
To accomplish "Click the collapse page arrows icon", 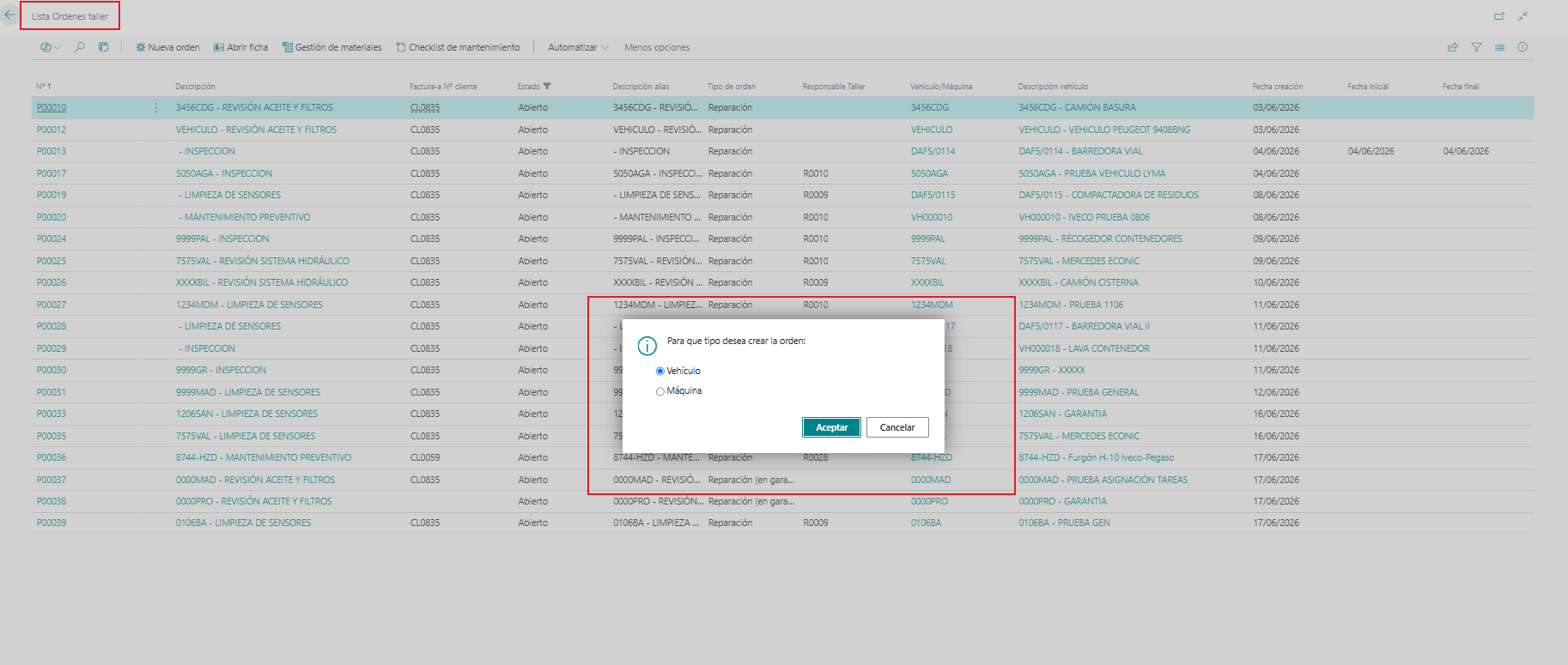I will [x=1522, y=16].
